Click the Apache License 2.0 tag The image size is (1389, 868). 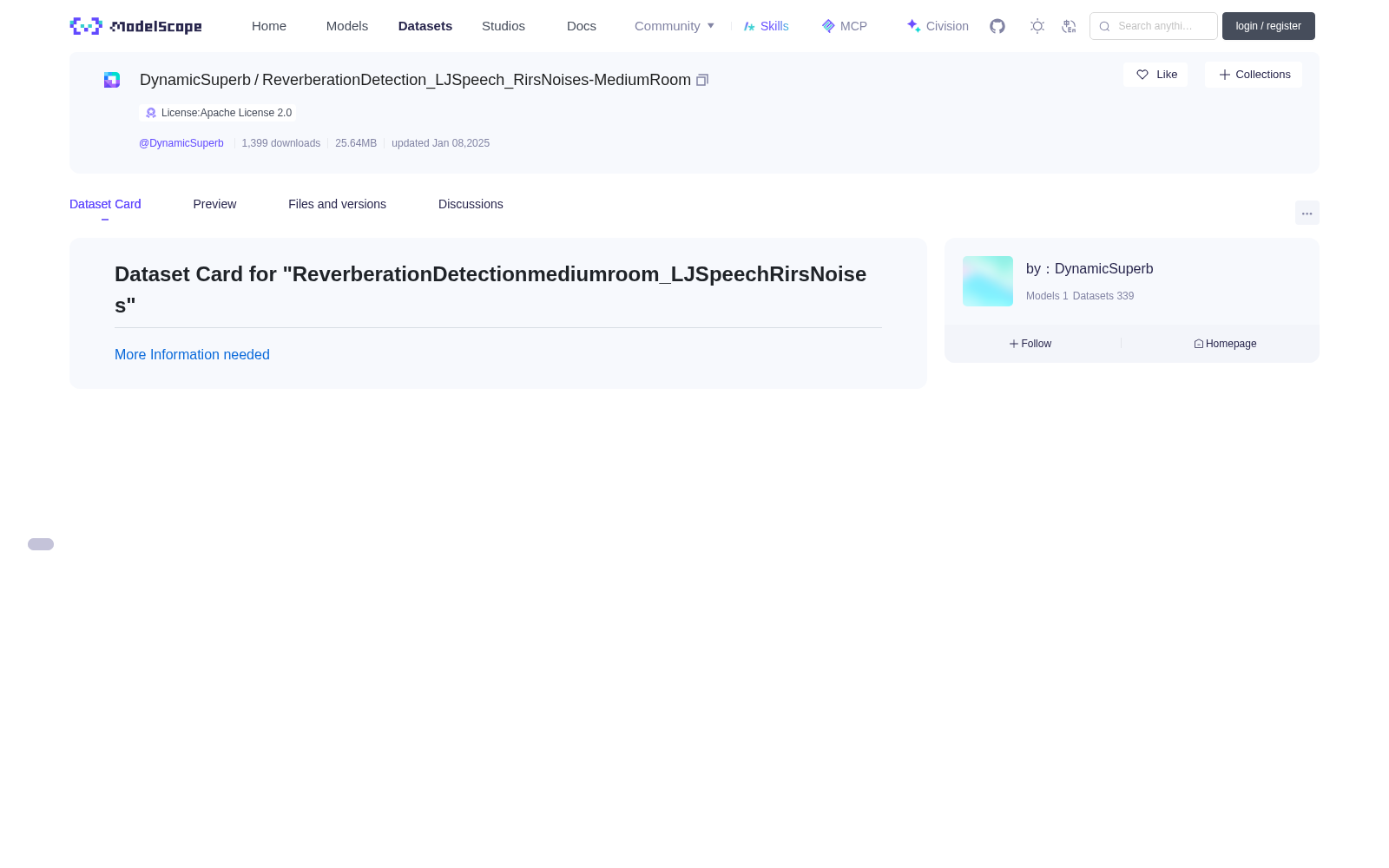point(218,113)
